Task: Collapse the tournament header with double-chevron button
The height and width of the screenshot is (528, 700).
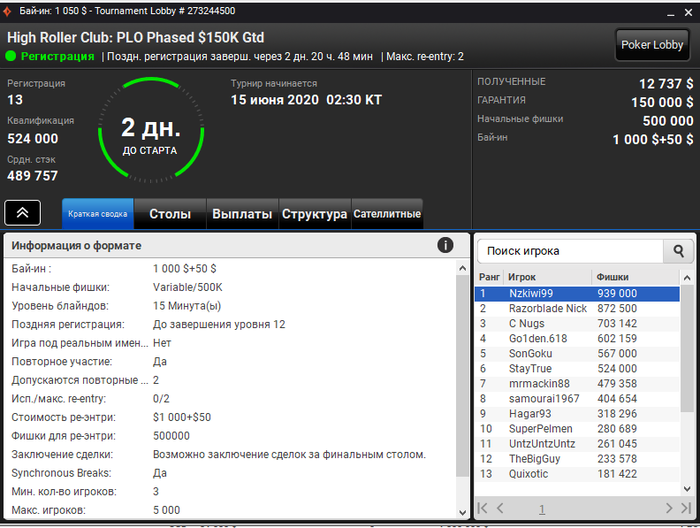Action: point(22,213)
